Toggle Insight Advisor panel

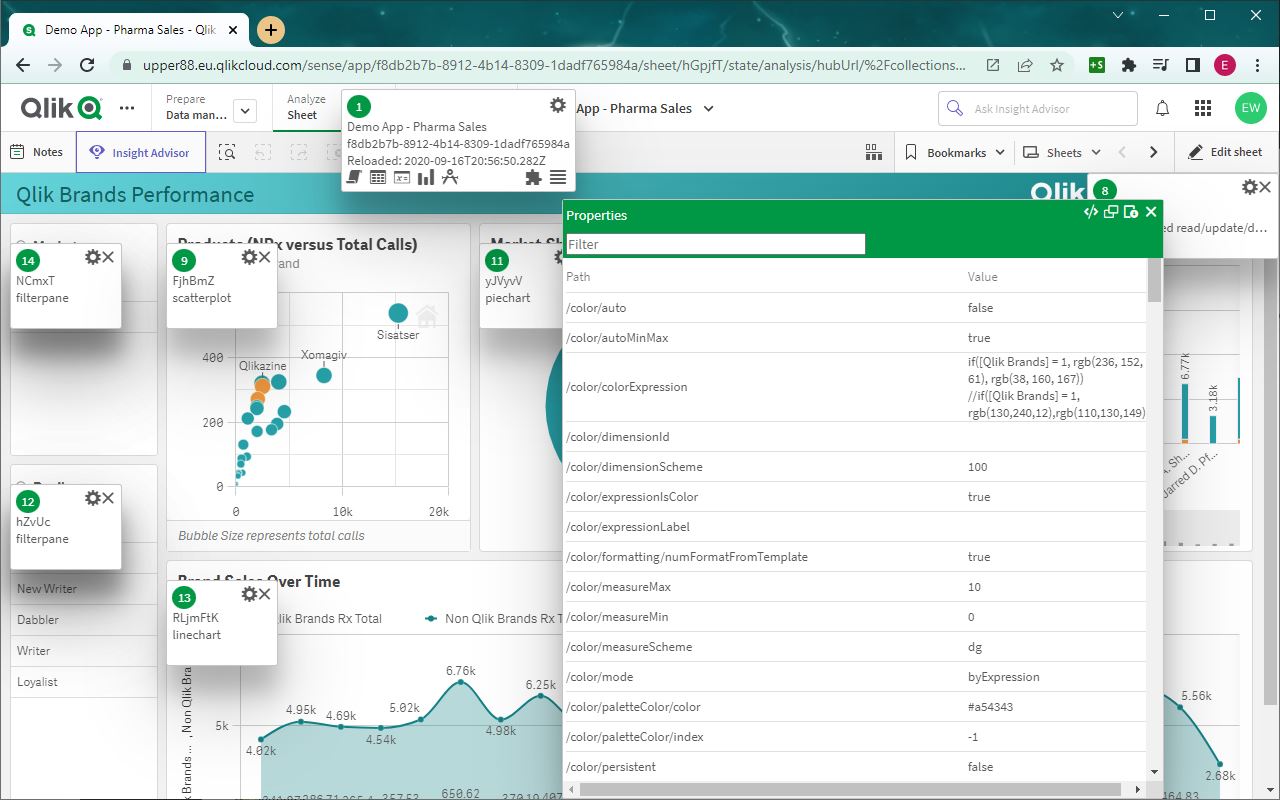[140, 152]
